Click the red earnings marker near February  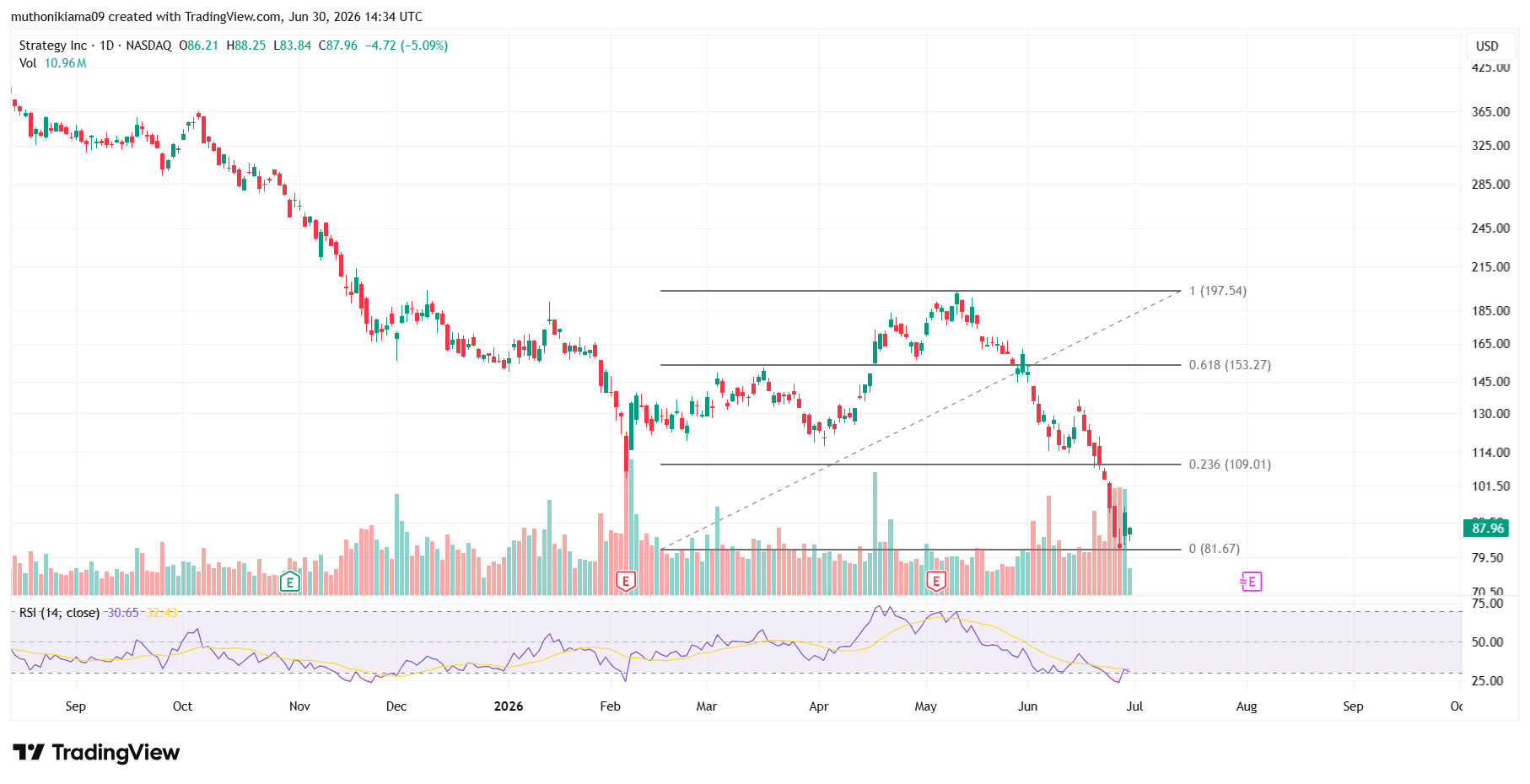[x=625, y=582]
